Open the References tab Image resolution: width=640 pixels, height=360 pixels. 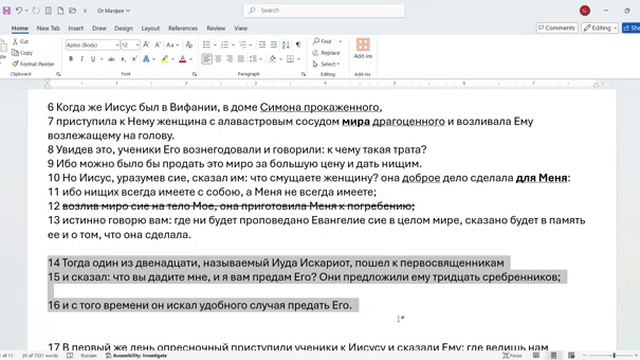183,28
